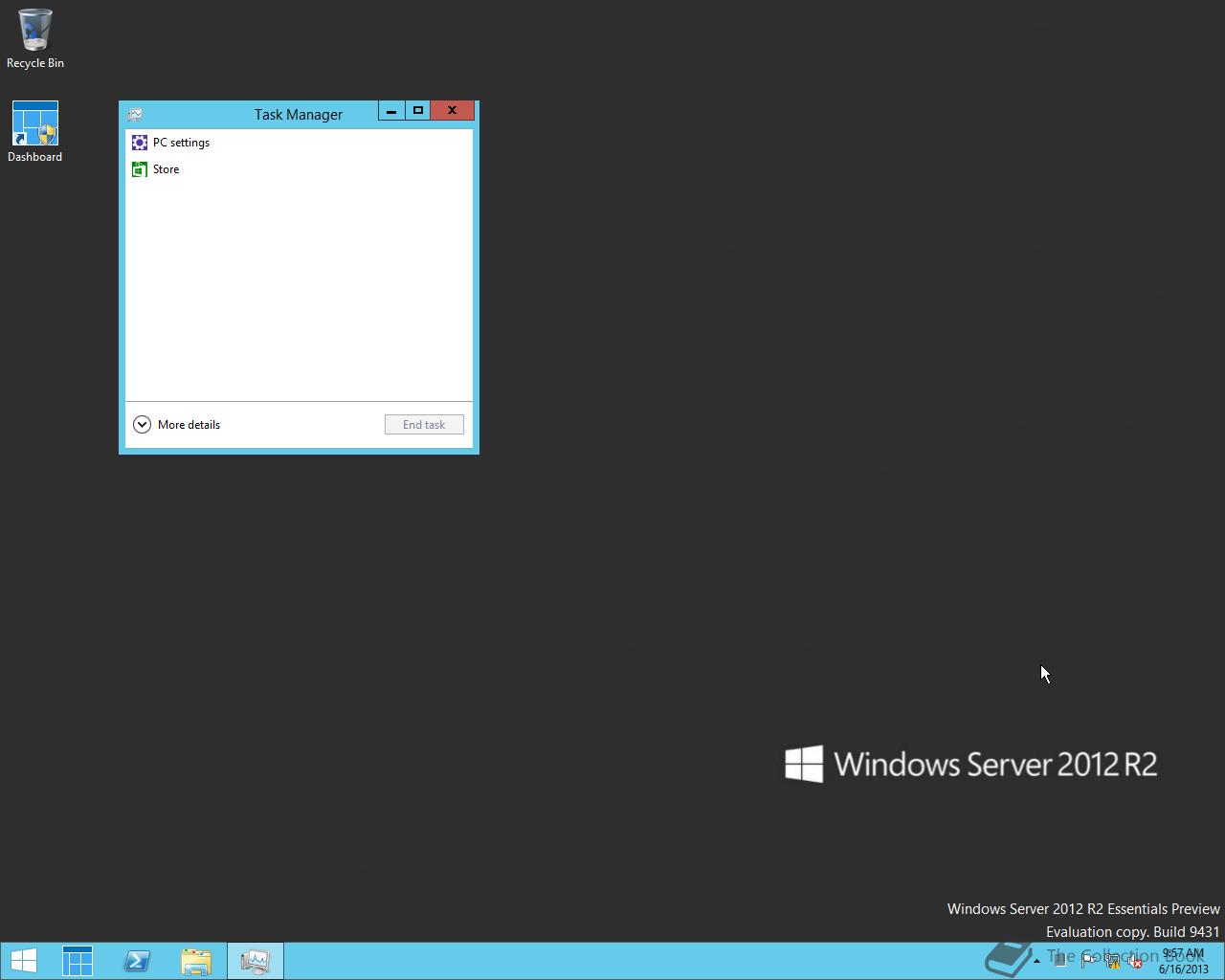Select the Dashboard desktop shortcut

34,132
